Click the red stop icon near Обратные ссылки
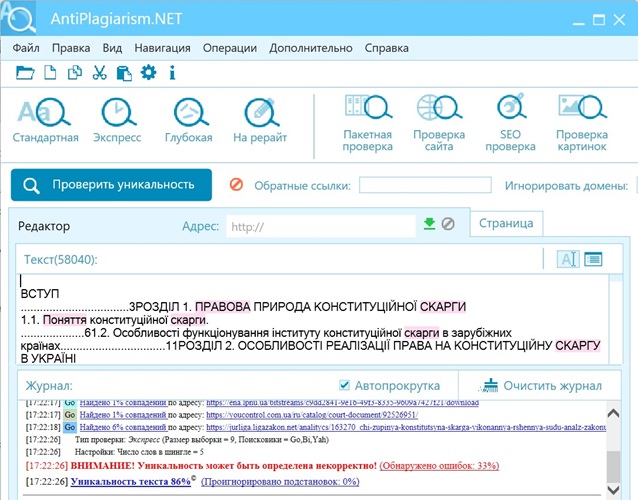638x500 pixels. [x=236, y=185]
